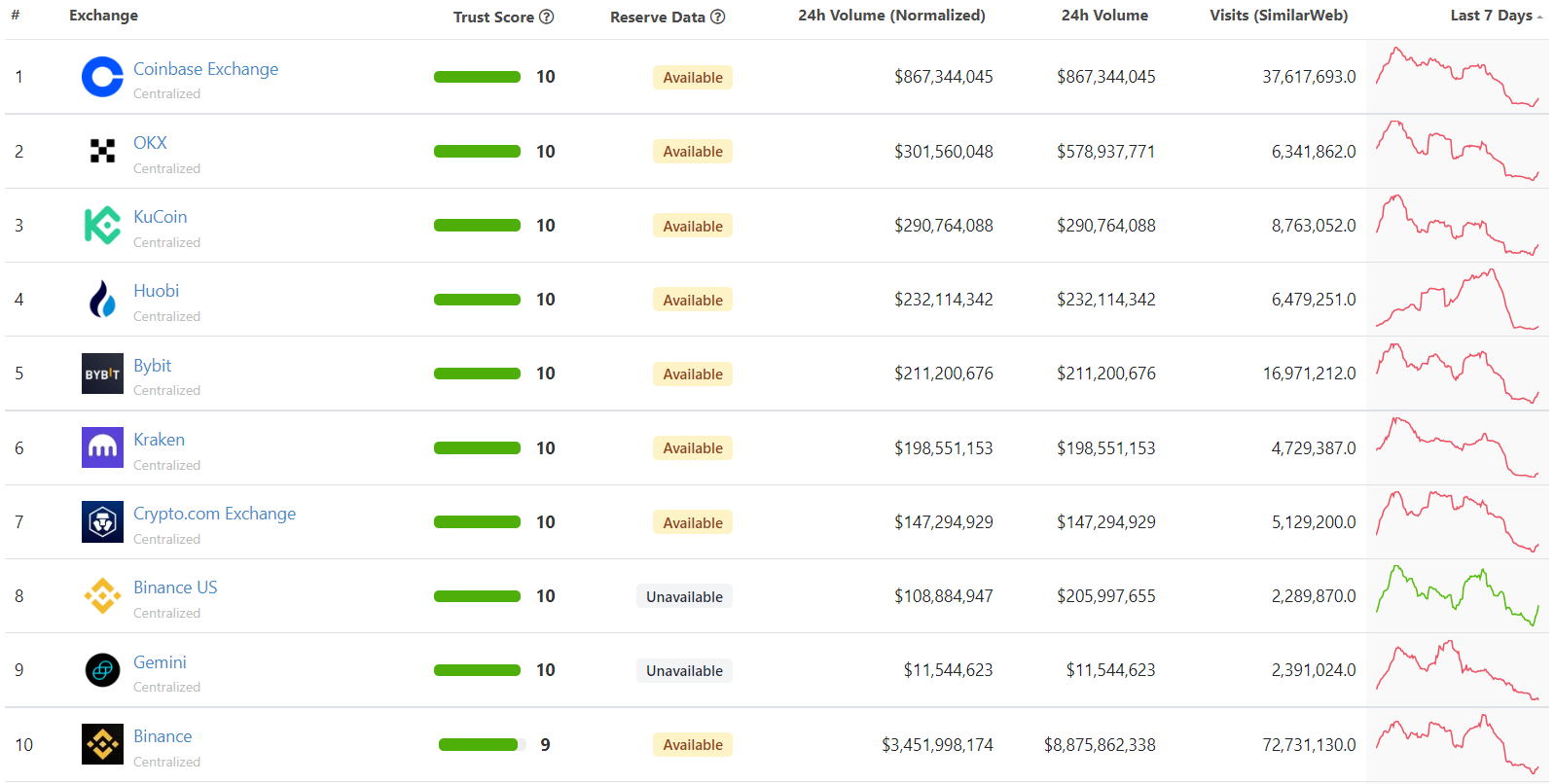
Task: Open the Binance US link
Action: pyautogui.click(x=175, y=588)
